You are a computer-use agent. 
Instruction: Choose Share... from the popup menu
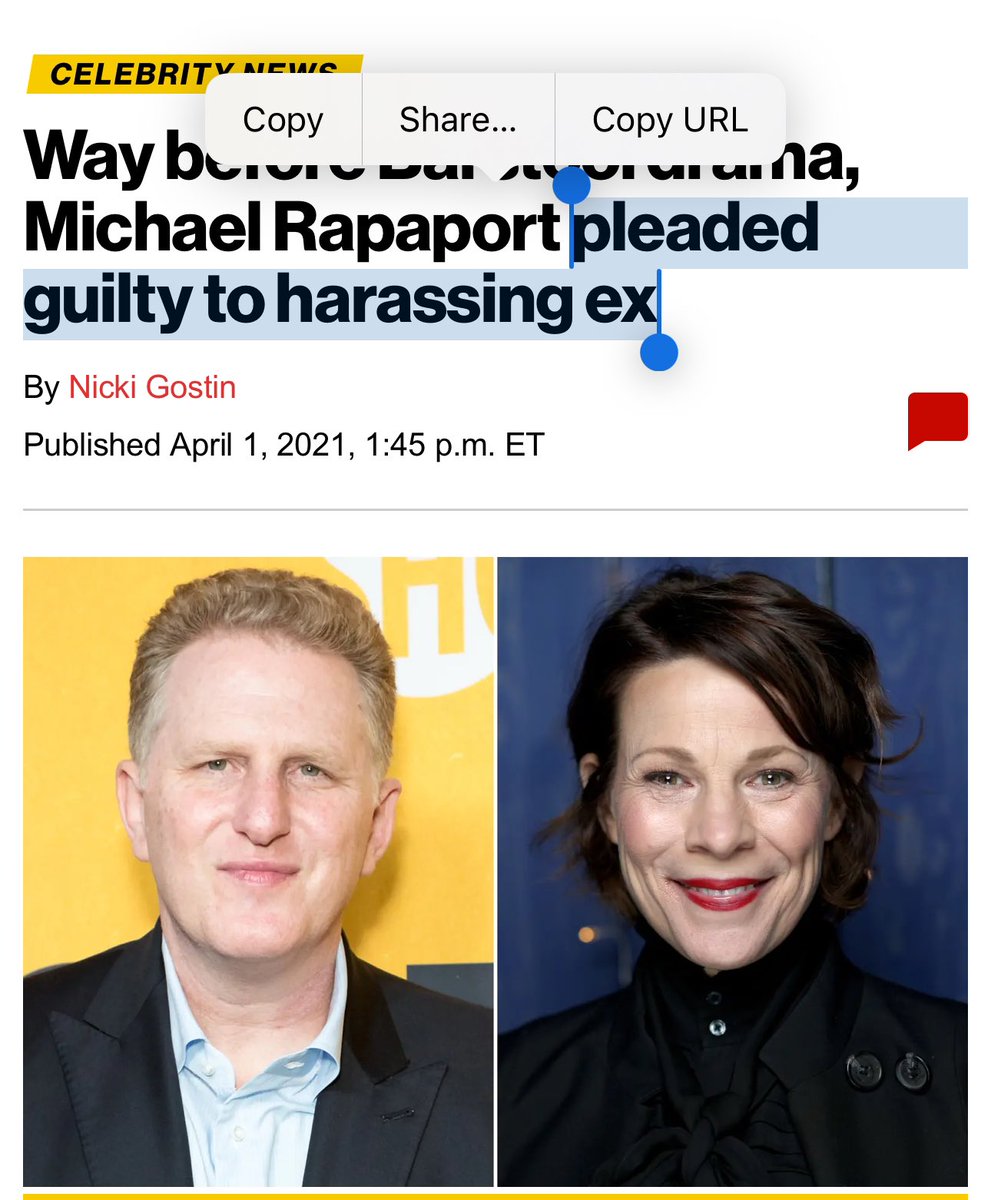coord(458,120)
